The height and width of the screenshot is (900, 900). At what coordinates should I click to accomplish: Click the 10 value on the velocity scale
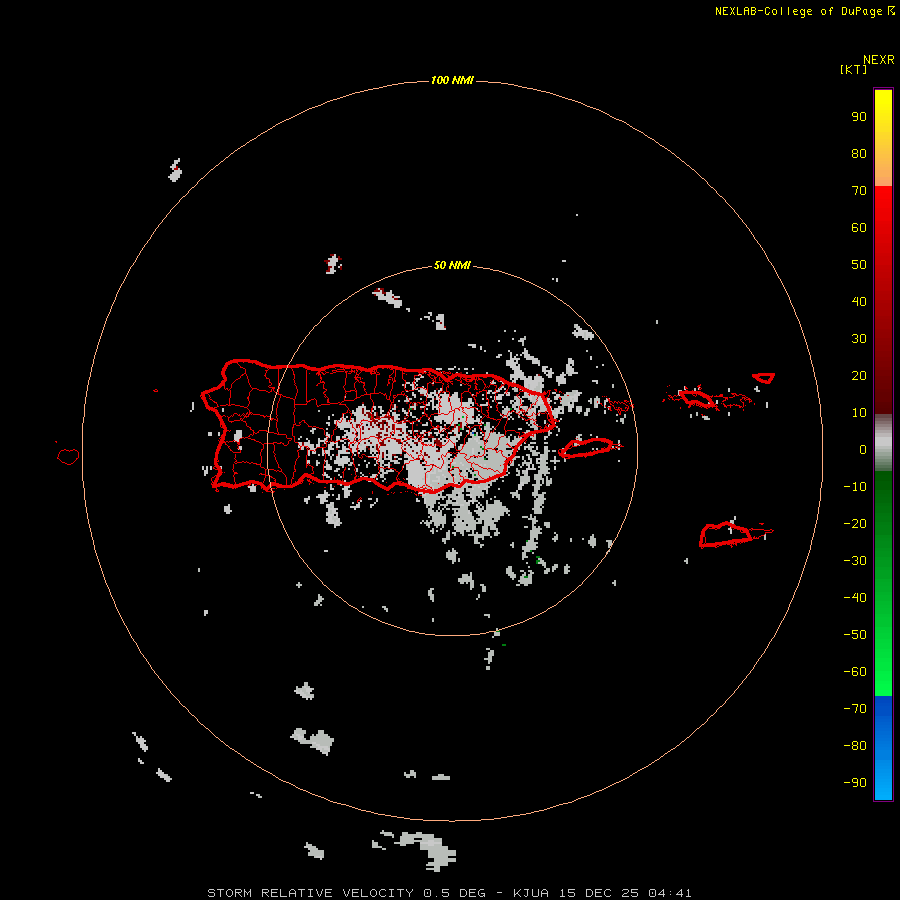[x=859, y=413]
